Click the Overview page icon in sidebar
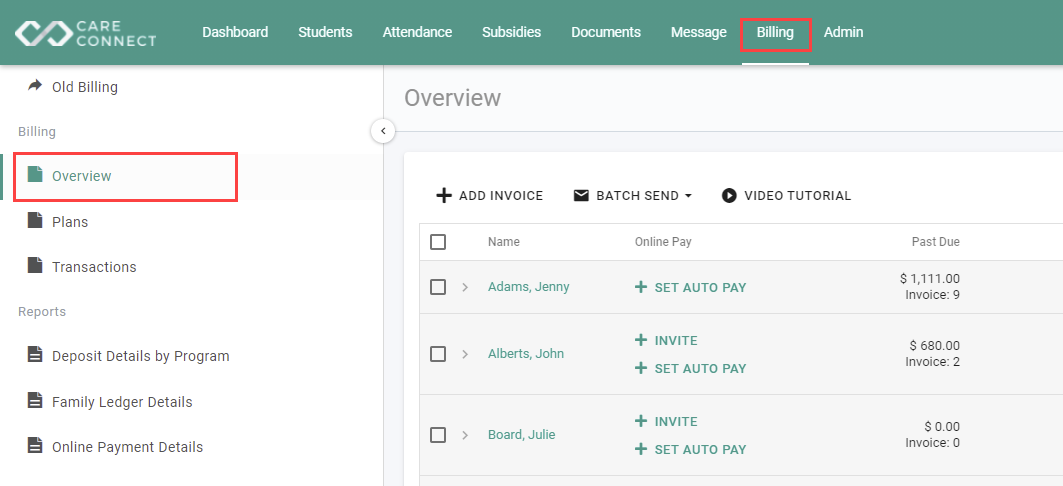This screenshot has height=486, width=1063. point(35,175)
